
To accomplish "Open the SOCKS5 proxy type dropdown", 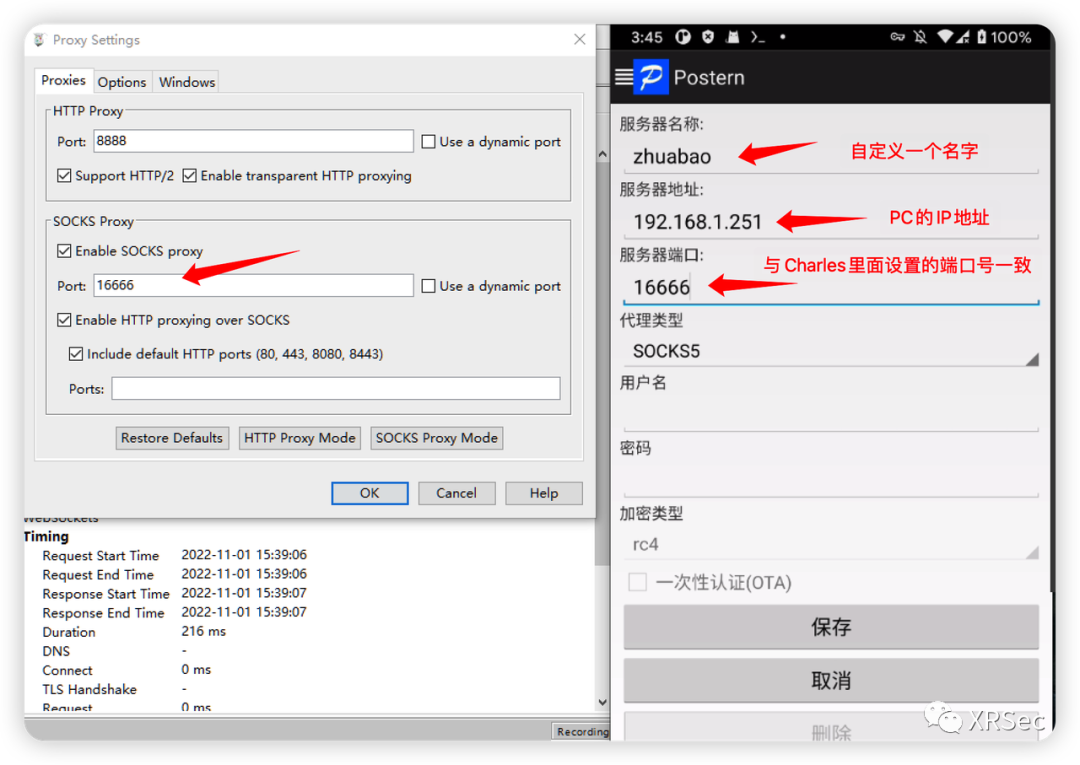I will tap(831, 352).
